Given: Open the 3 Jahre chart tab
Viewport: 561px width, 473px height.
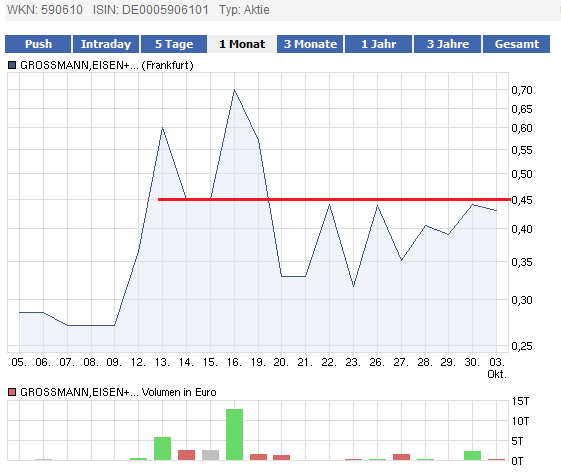Looking at the screenshot, I should coord(447,44).
